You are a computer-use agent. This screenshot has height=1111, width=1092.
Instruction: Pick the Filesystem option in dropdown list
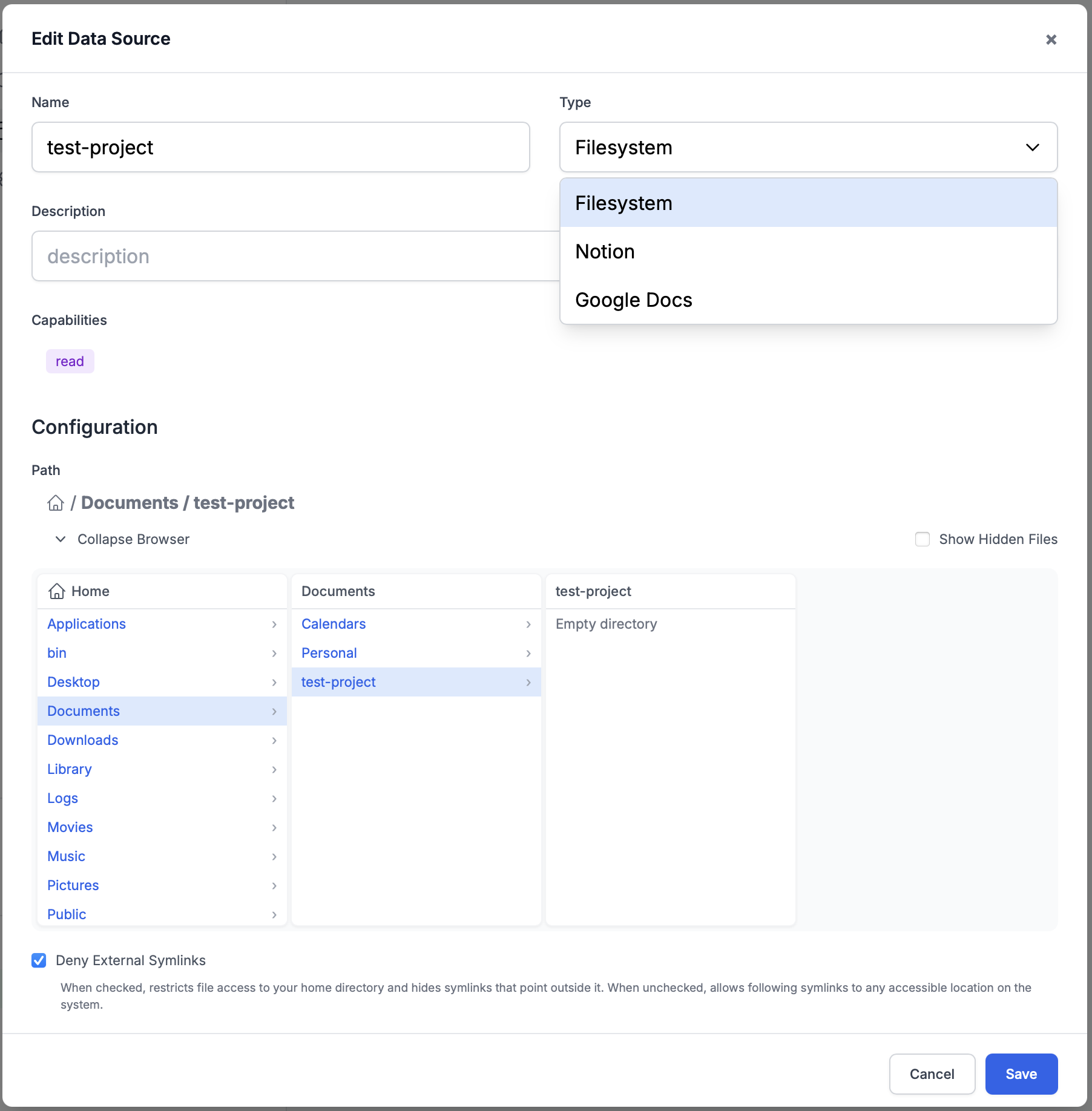tap(623, 203)
